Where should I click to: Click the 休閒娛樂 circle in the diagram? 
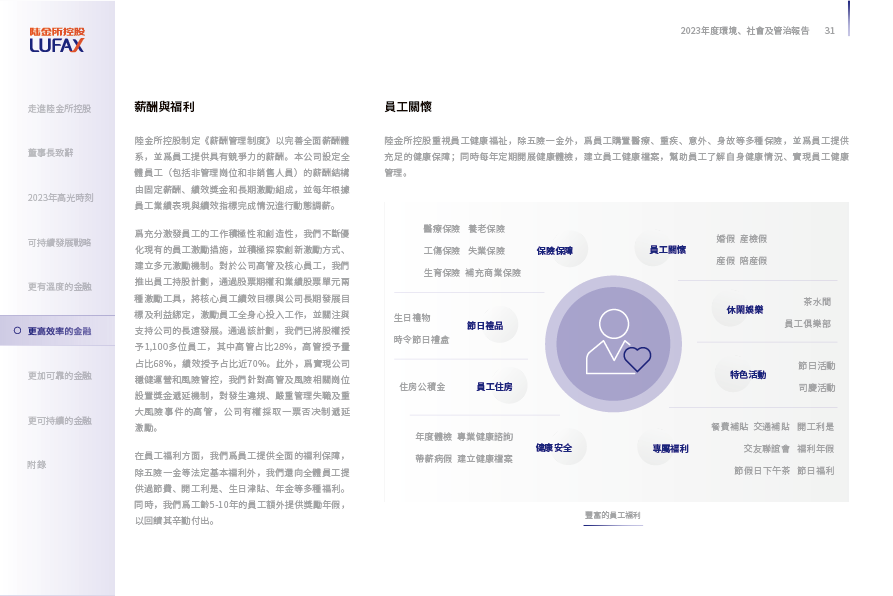(745, 310)
